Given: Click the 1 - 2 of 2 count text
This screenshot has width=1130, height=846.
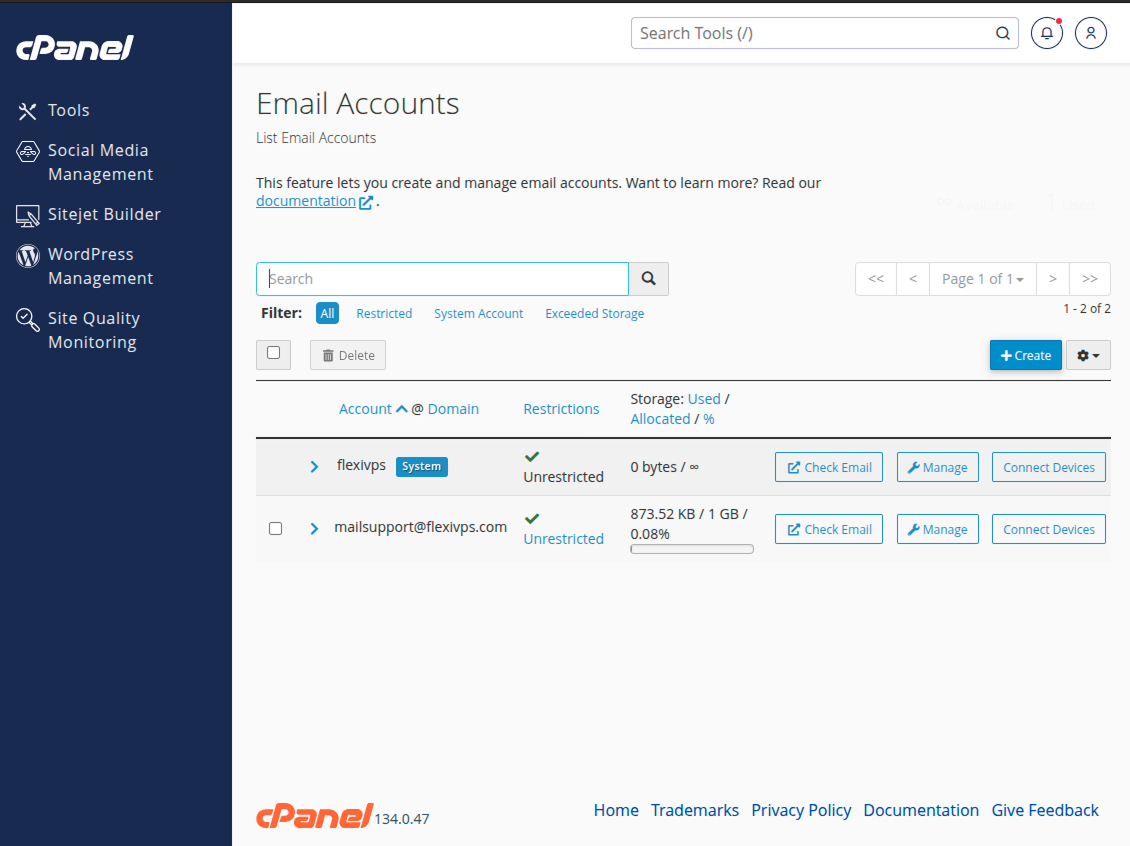Looking at the screenshot, I should tap(1087, 308).
